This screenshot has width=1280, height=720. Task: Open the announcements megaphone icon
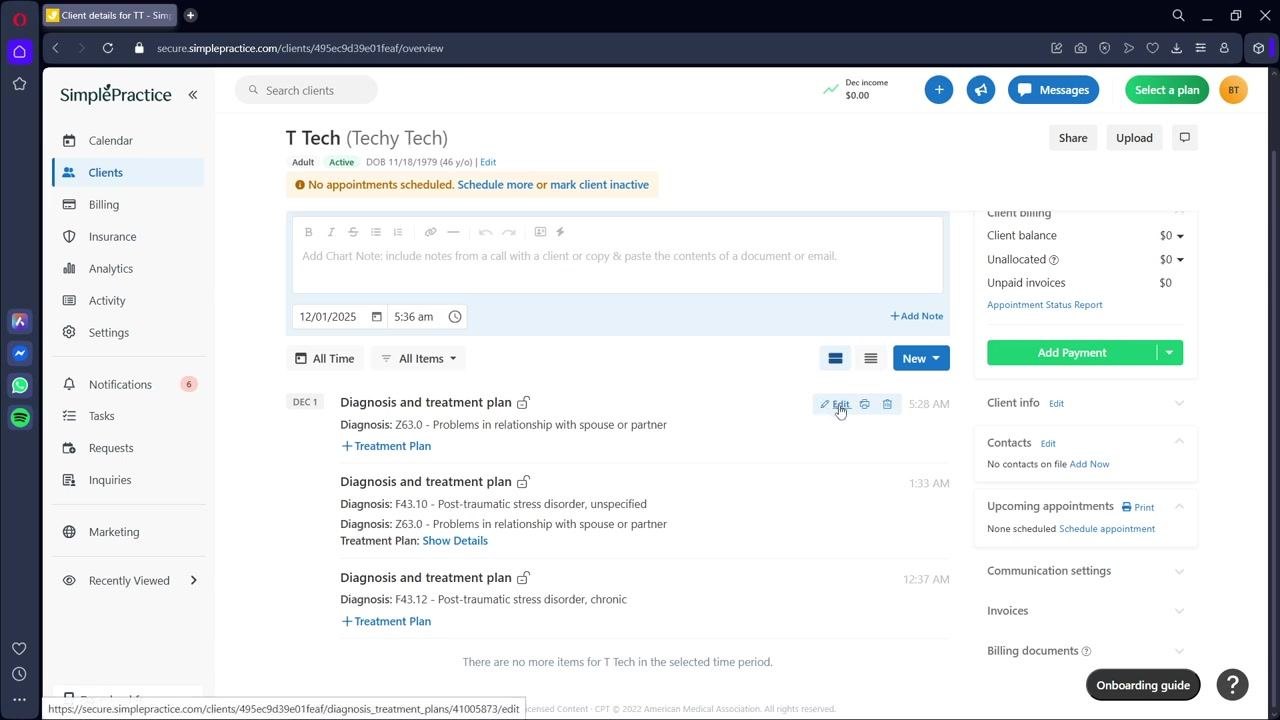click(981, 90)
